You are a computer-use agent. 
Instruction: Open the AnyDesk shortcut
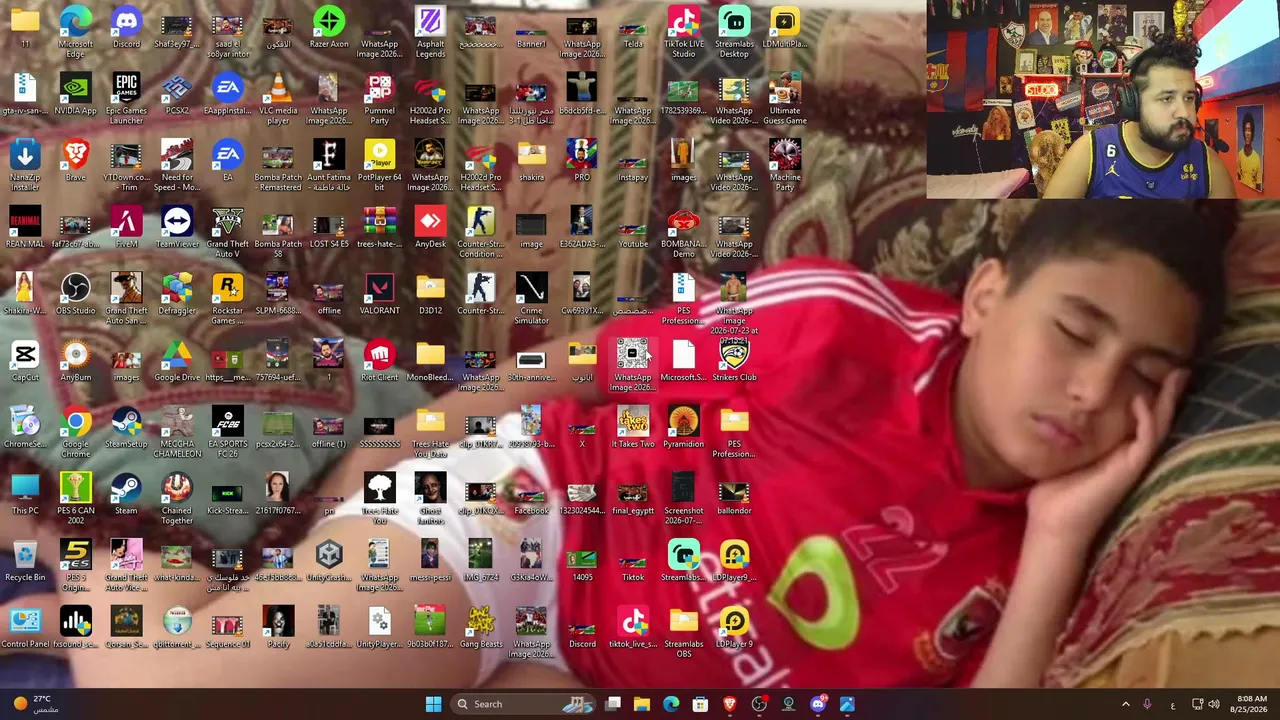(x=430, y=228)
